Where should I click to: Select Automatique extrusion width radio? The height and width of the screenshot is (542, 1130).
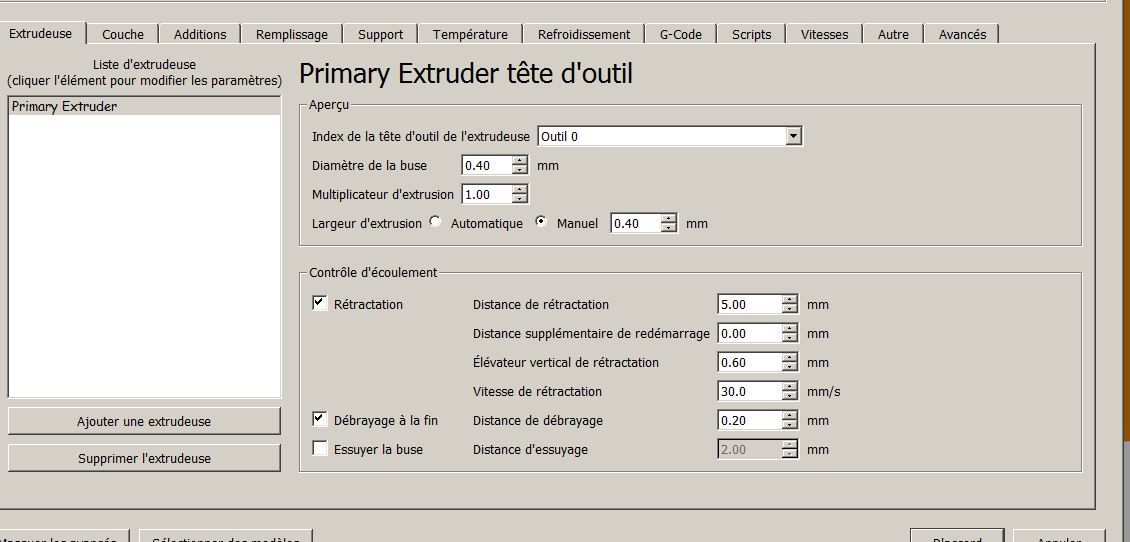tap(435, 222)
